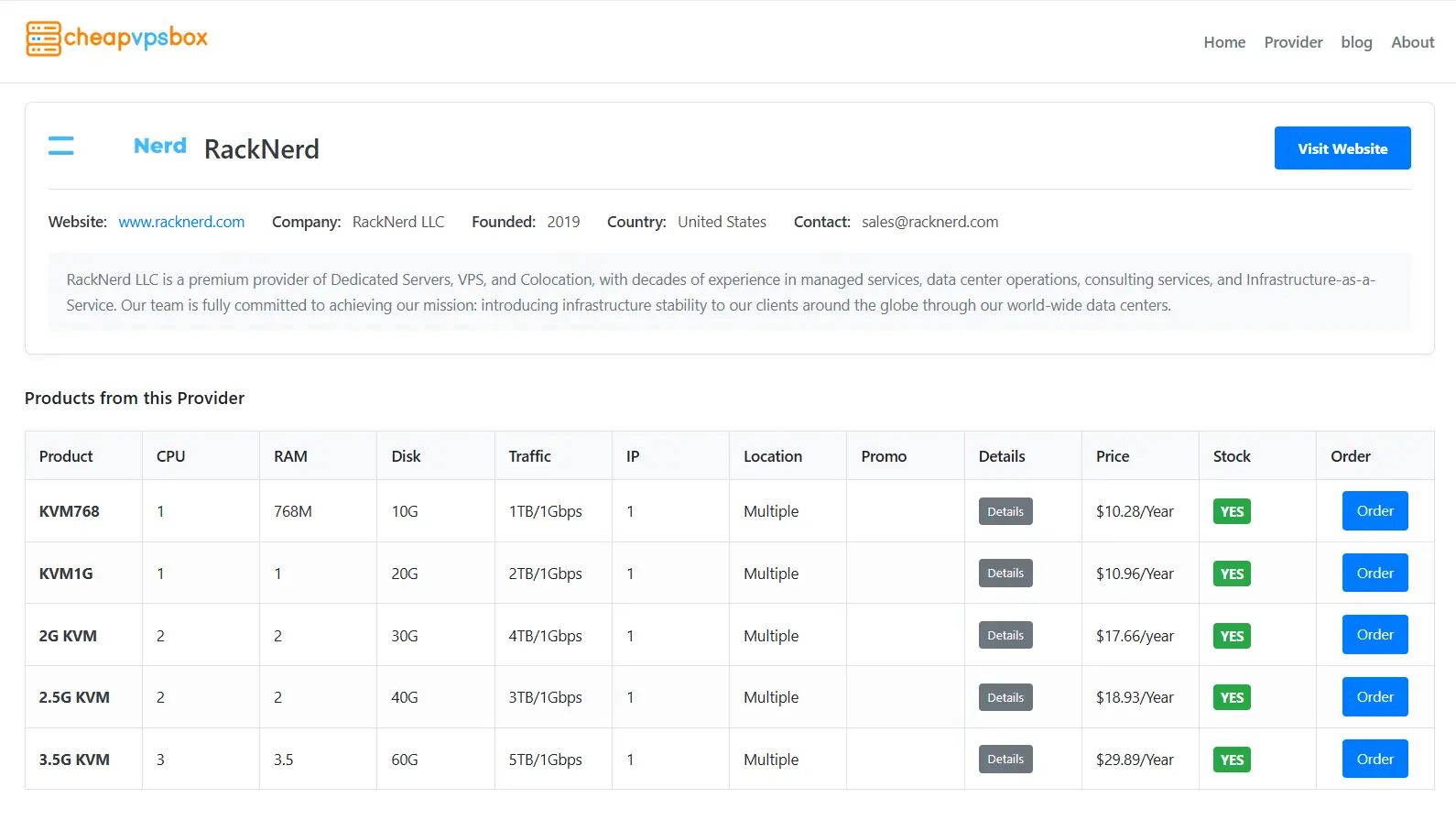Screen dimensions: 1456x831
Task: Click the sales@racknerd.com contact text
Action: (x=929, y=222)
